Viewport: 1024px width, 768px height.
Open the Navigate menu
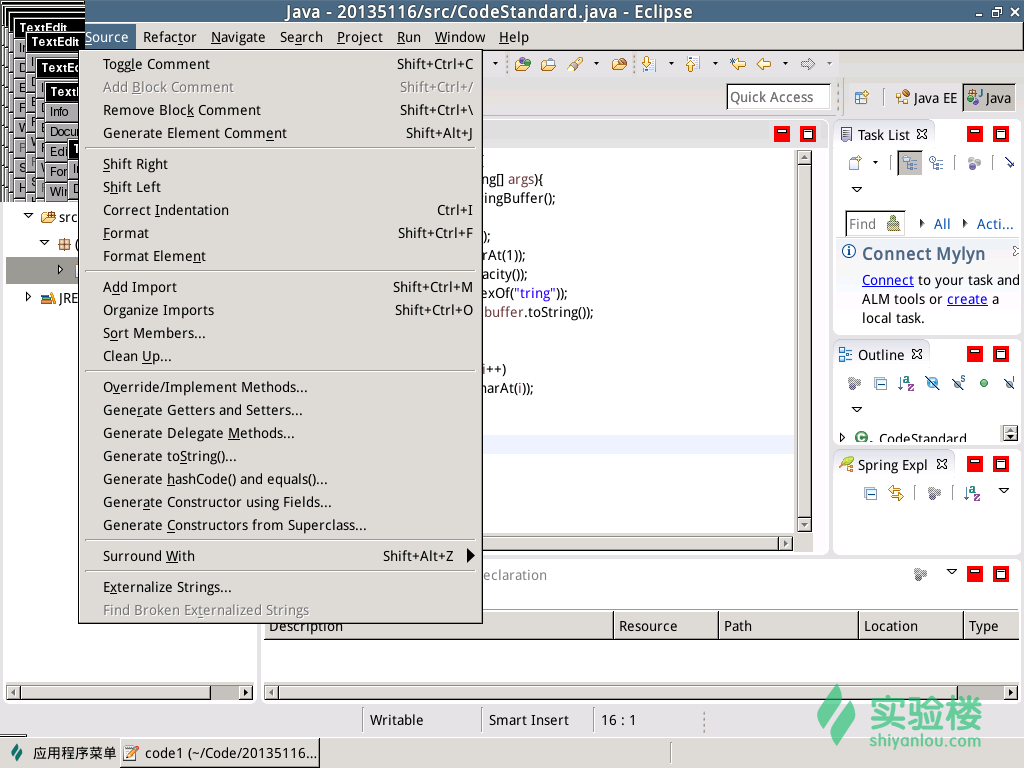[x=238, y=37]
